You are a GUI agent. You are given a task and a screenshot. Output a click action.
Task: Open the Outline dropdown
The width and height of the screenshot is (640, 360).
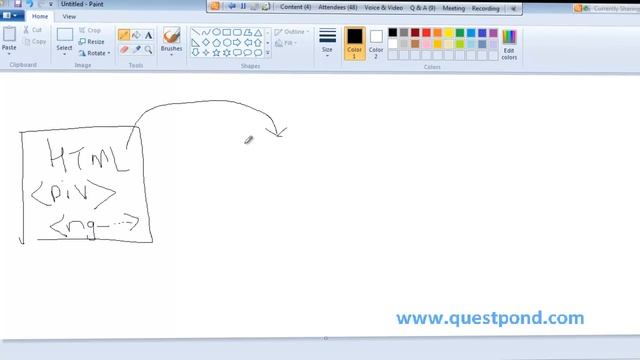(x=292, y=32)
